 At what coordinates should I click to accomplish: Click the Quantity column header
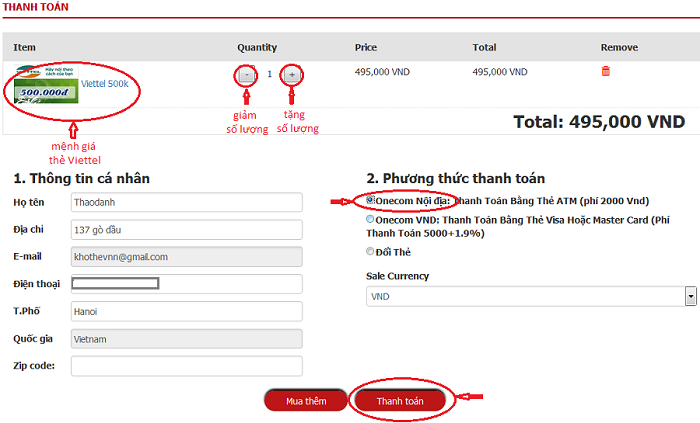click(x=257, y=48)
